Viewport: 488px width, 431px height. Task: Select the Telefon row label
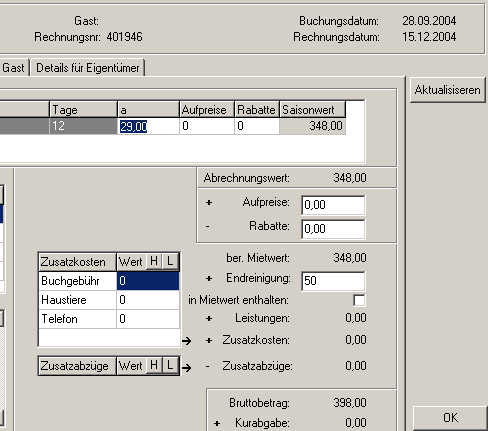click(77, 319)
